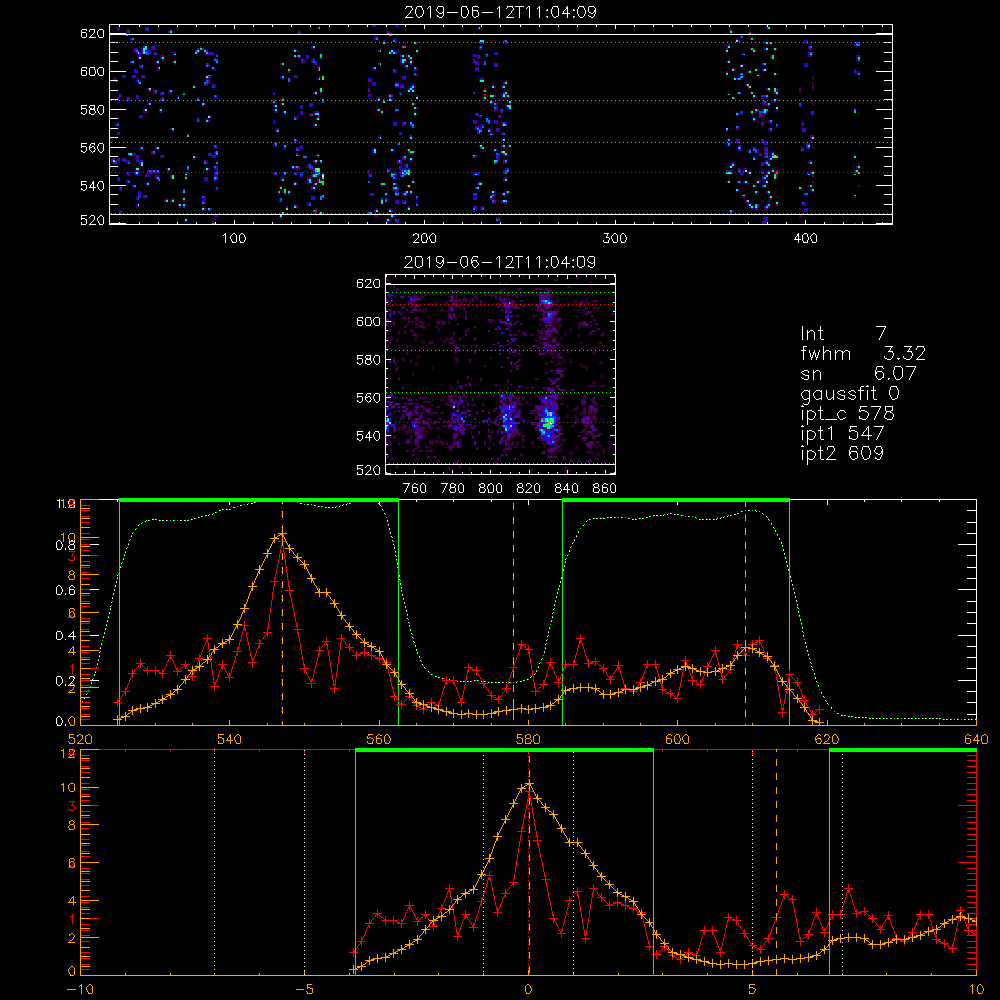Click x-axis label 780 of the middle image
The image size is (1000, 1000).
click(x=453, y=489)
